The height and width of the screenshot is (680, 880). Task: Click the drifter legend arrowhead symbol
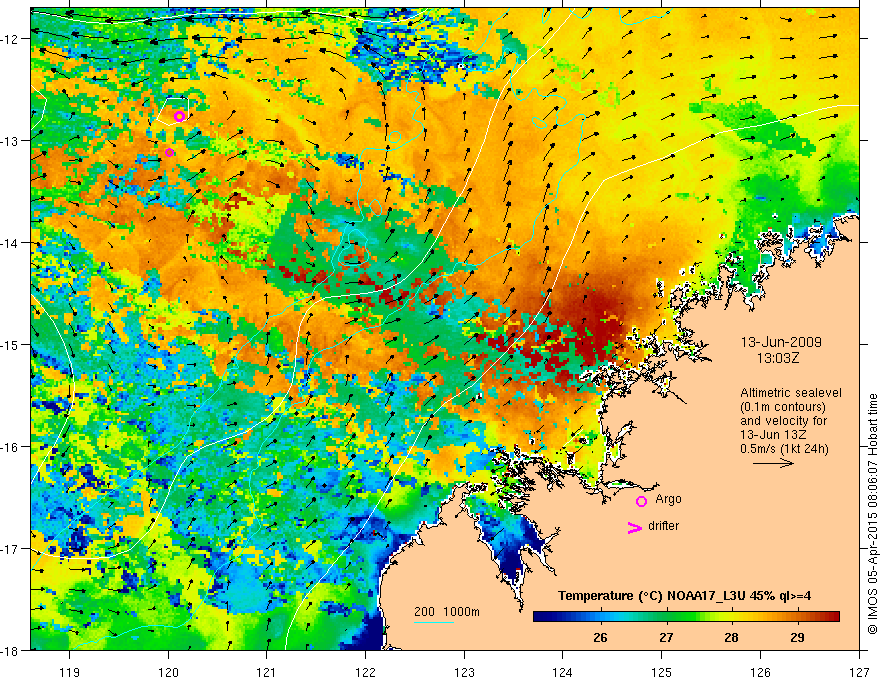[634, 528]
